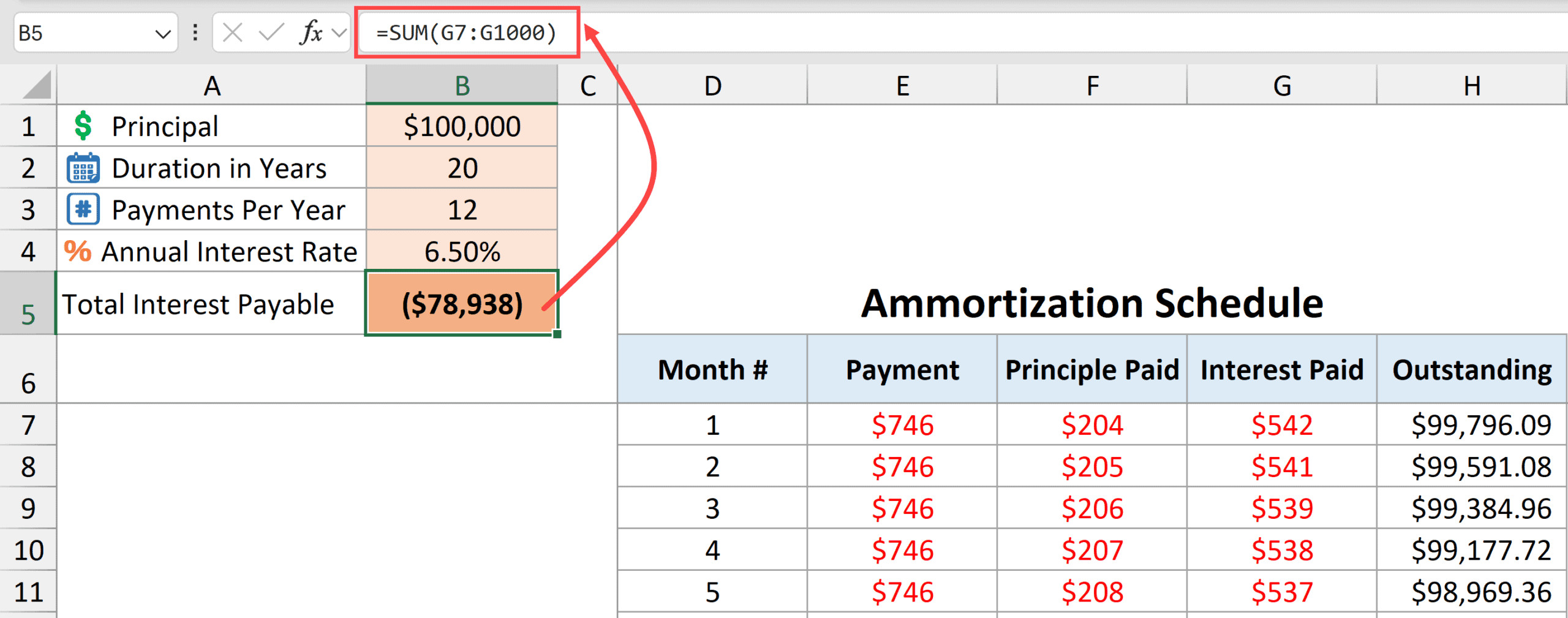
Task: Click inside the formula bar SUM formula
Action: click(x=467, y=32)
